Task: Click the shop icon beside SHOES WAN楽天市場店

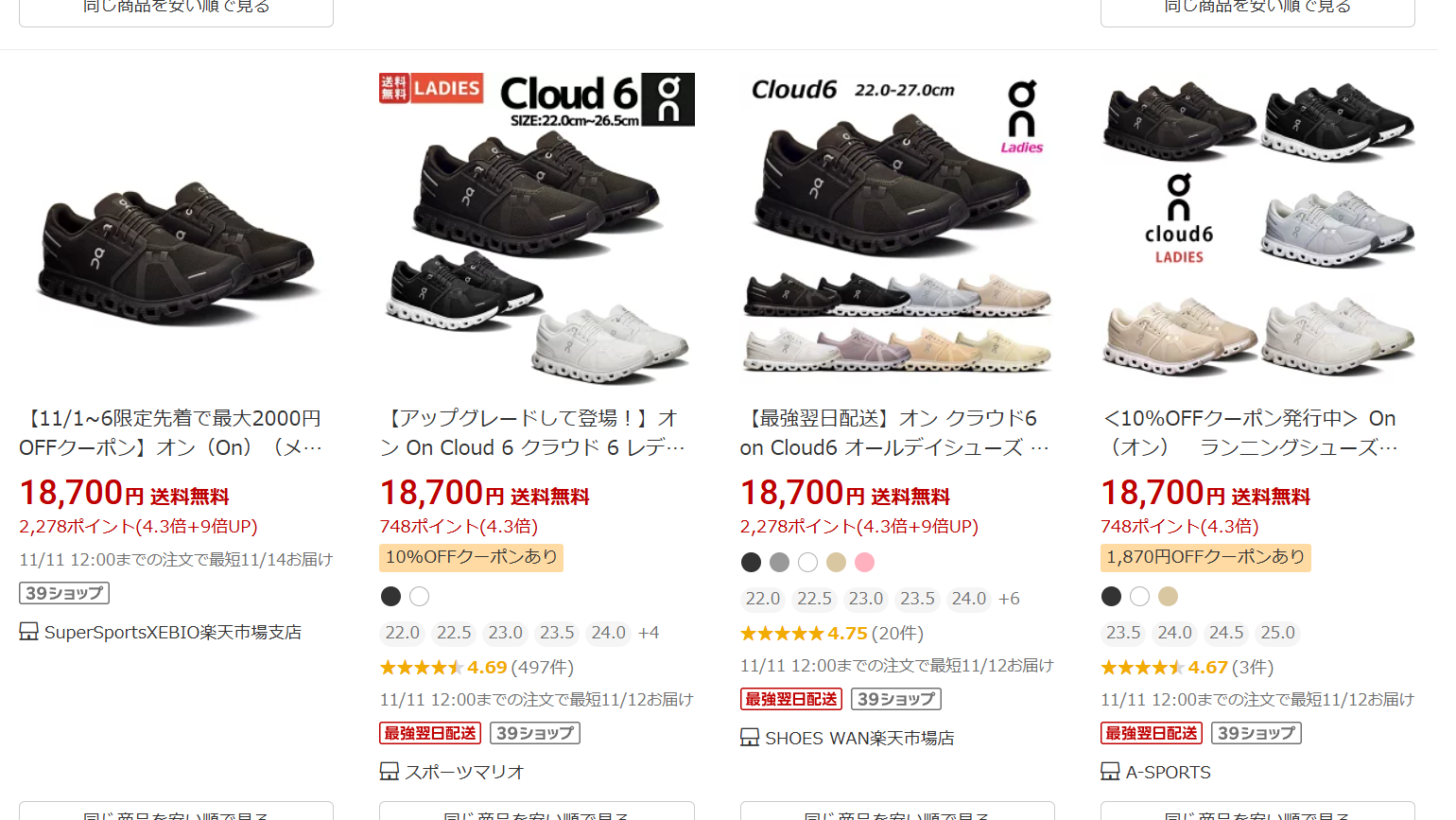Action: click(750, 738)
